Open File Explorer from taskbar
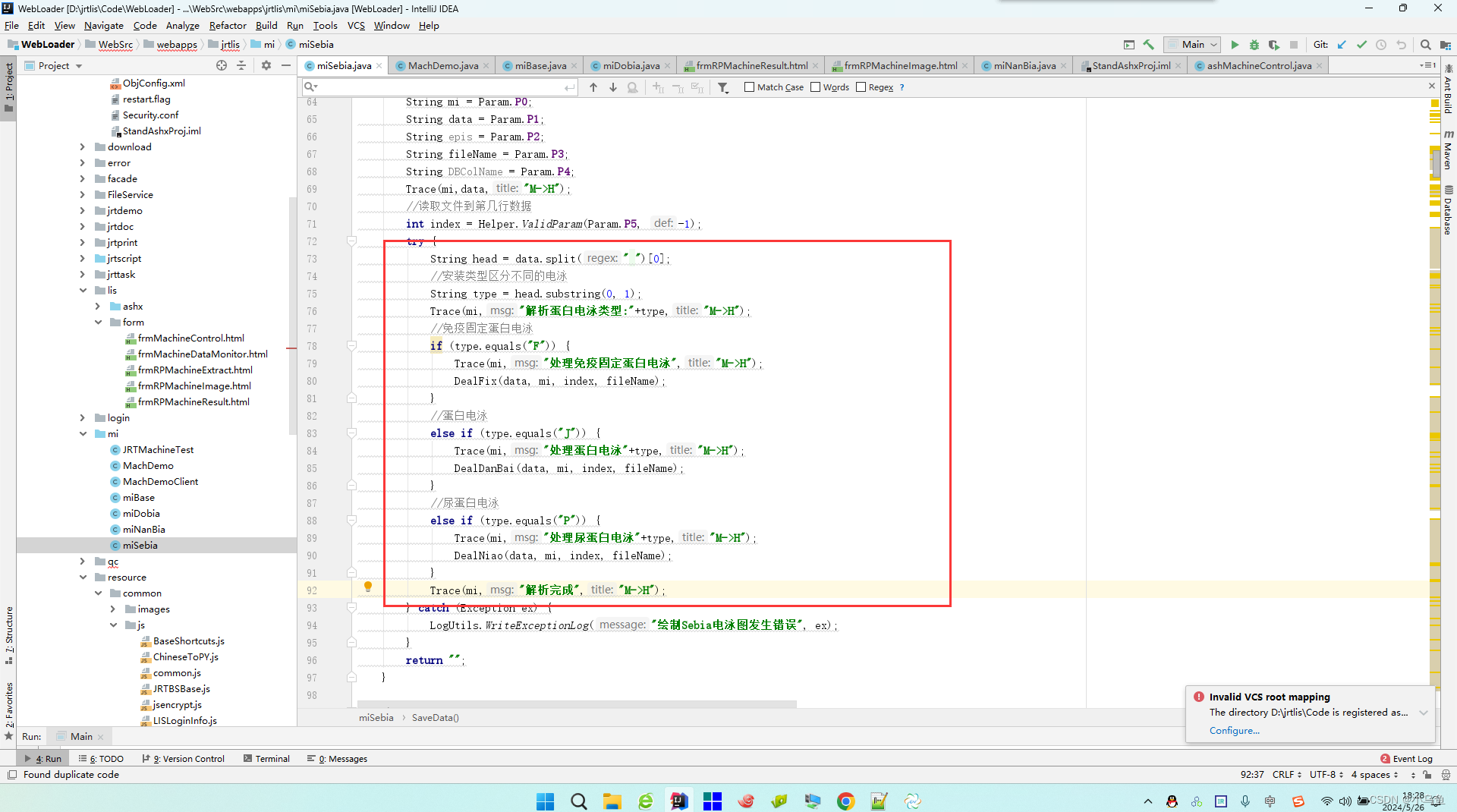The height and width of the screenshot is (812, 1457). coord(612,801)
